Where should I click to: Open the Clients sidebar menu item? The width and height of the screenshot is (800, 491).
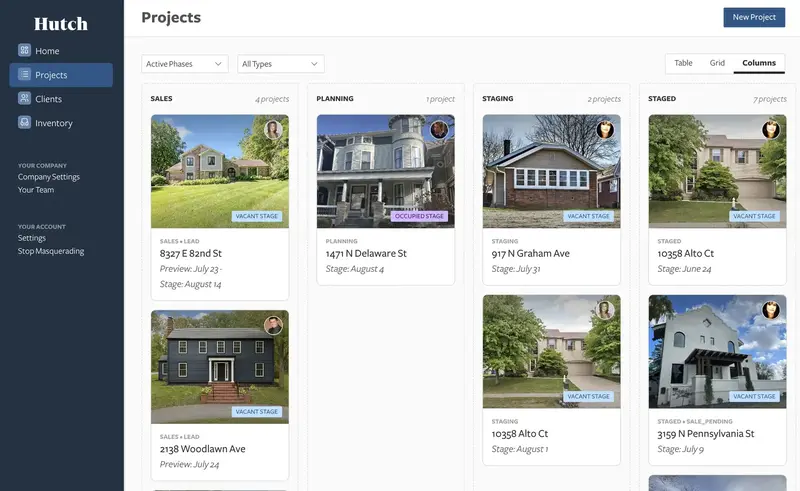61,99
